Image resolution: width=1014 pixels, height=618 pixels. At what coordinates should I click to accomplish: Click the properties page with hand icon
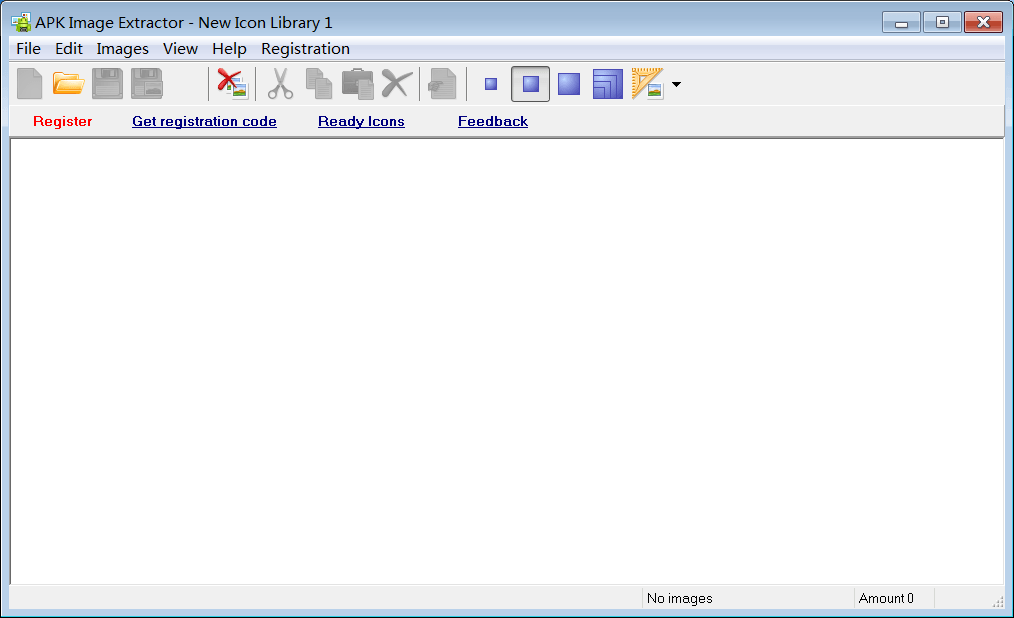pyautogui.click(x=442, y=84)
